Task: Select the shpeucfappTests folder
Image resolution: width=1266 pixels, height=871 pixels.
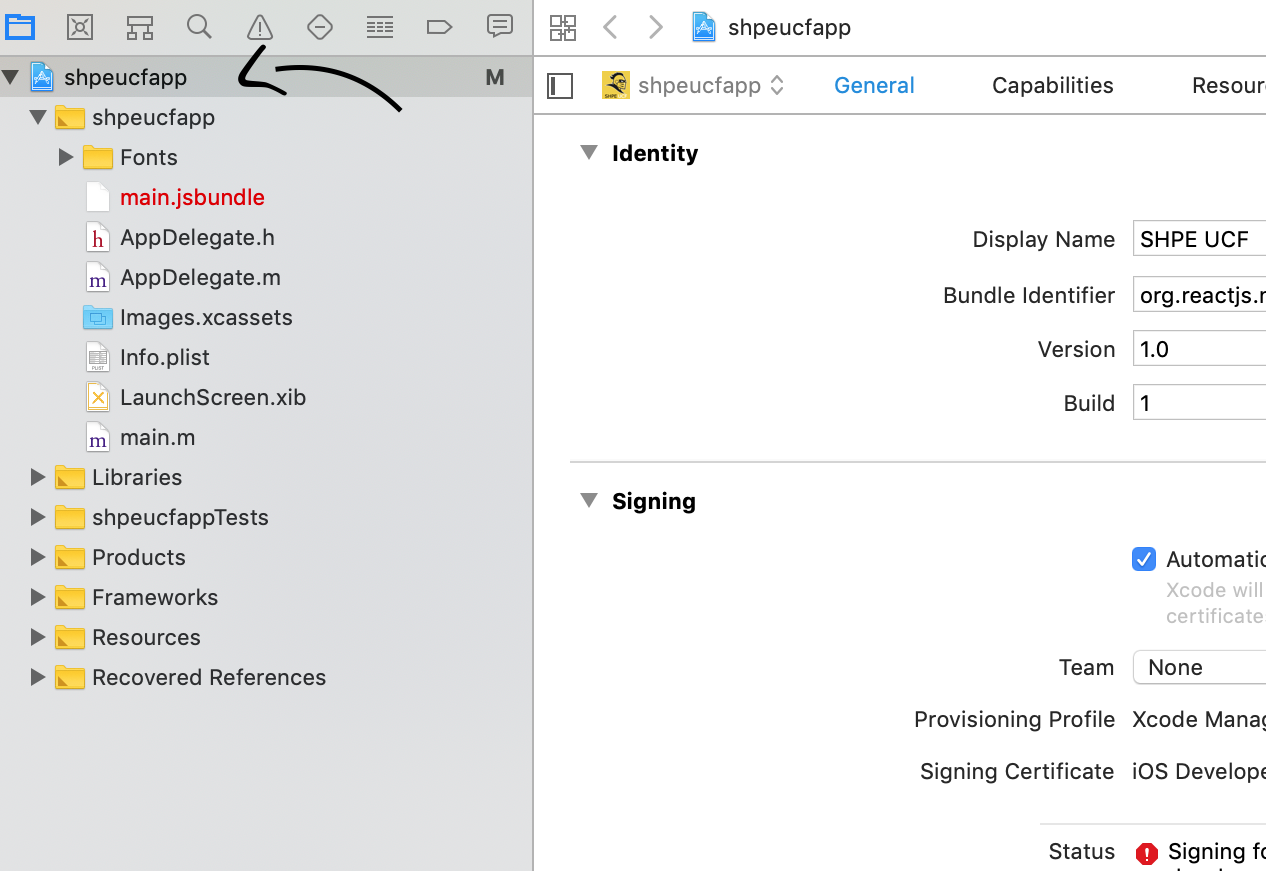Action: (180, 517)
